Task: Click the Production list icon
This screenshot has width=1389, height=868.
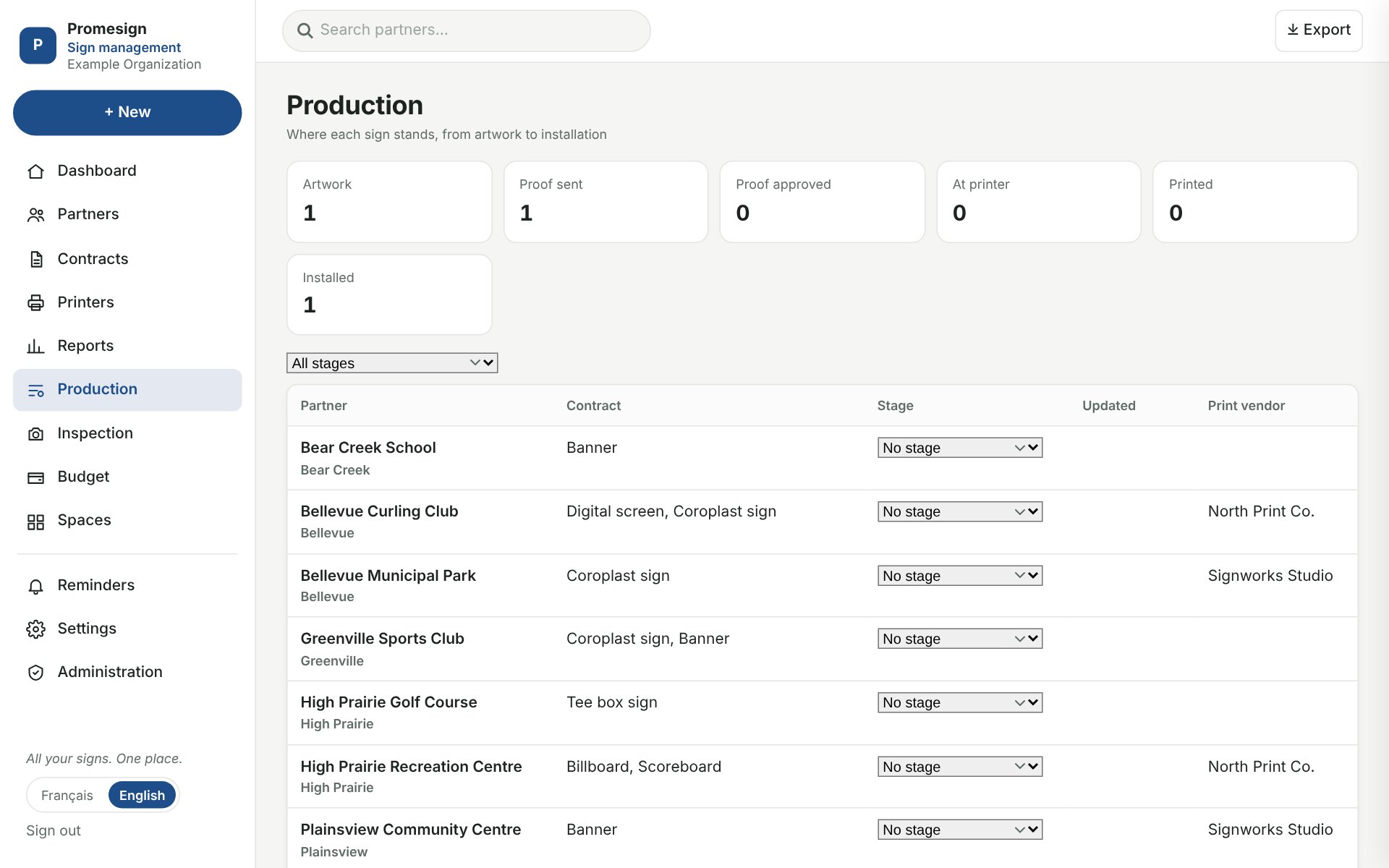Action: coord(35,390)
